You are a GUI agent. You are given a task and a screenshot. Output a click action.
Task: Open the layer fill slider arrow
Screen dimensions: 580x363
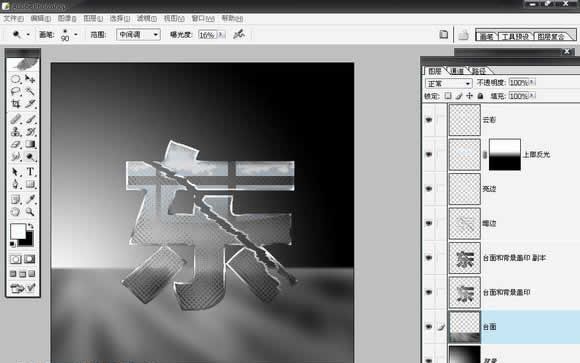pos(532,96)
